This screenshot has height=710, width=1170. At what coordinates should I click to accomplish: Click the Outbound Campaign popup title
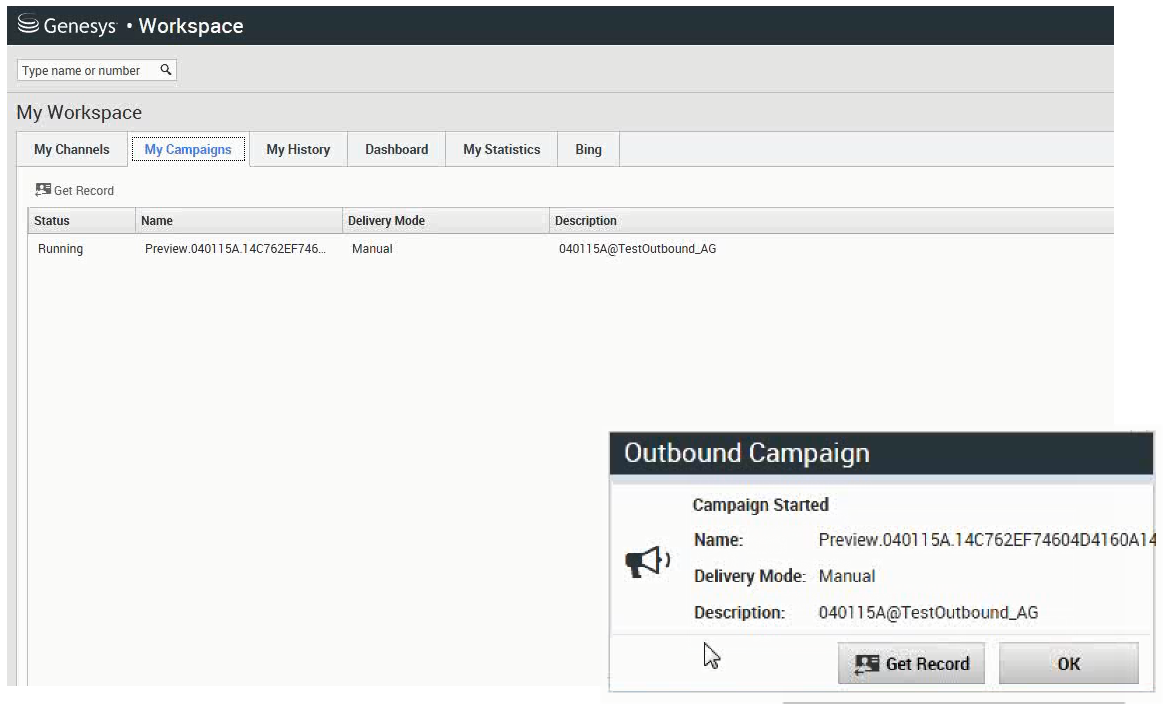[x=746, y=453]
